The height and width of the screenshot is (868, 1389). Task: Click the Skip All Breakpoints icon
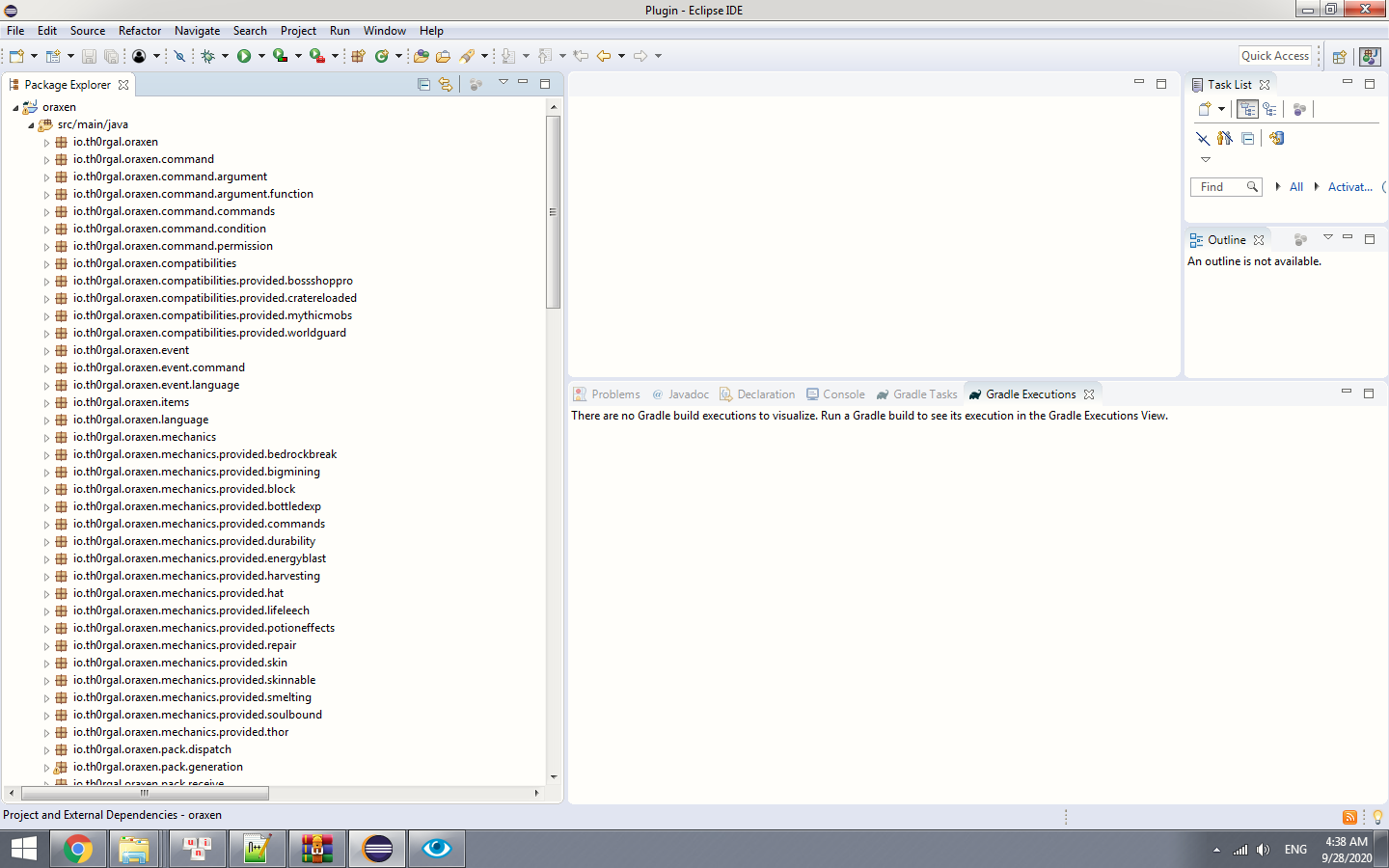click(179, 56)
